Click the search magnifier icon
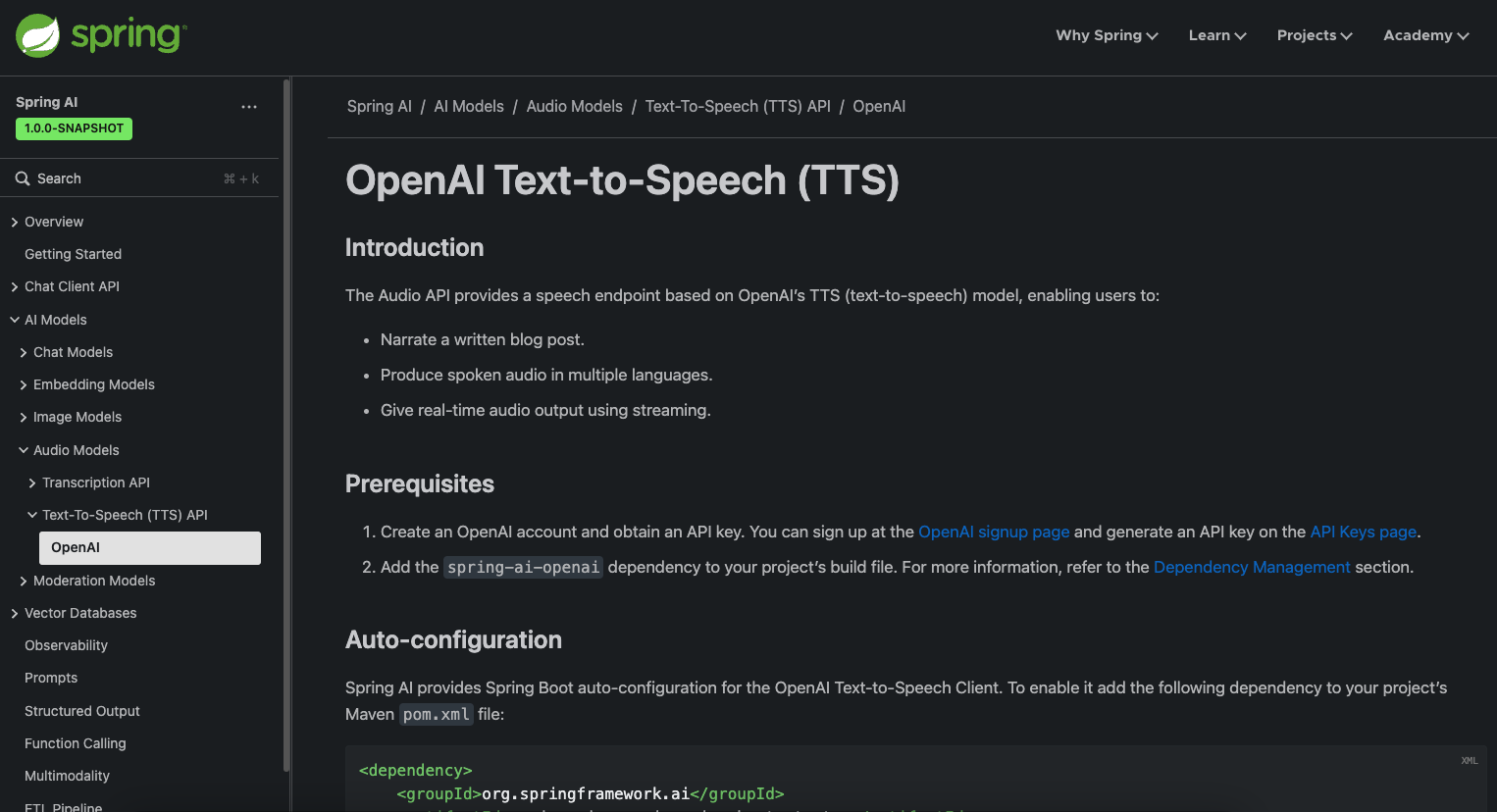1497x812 pixels. 23,178
